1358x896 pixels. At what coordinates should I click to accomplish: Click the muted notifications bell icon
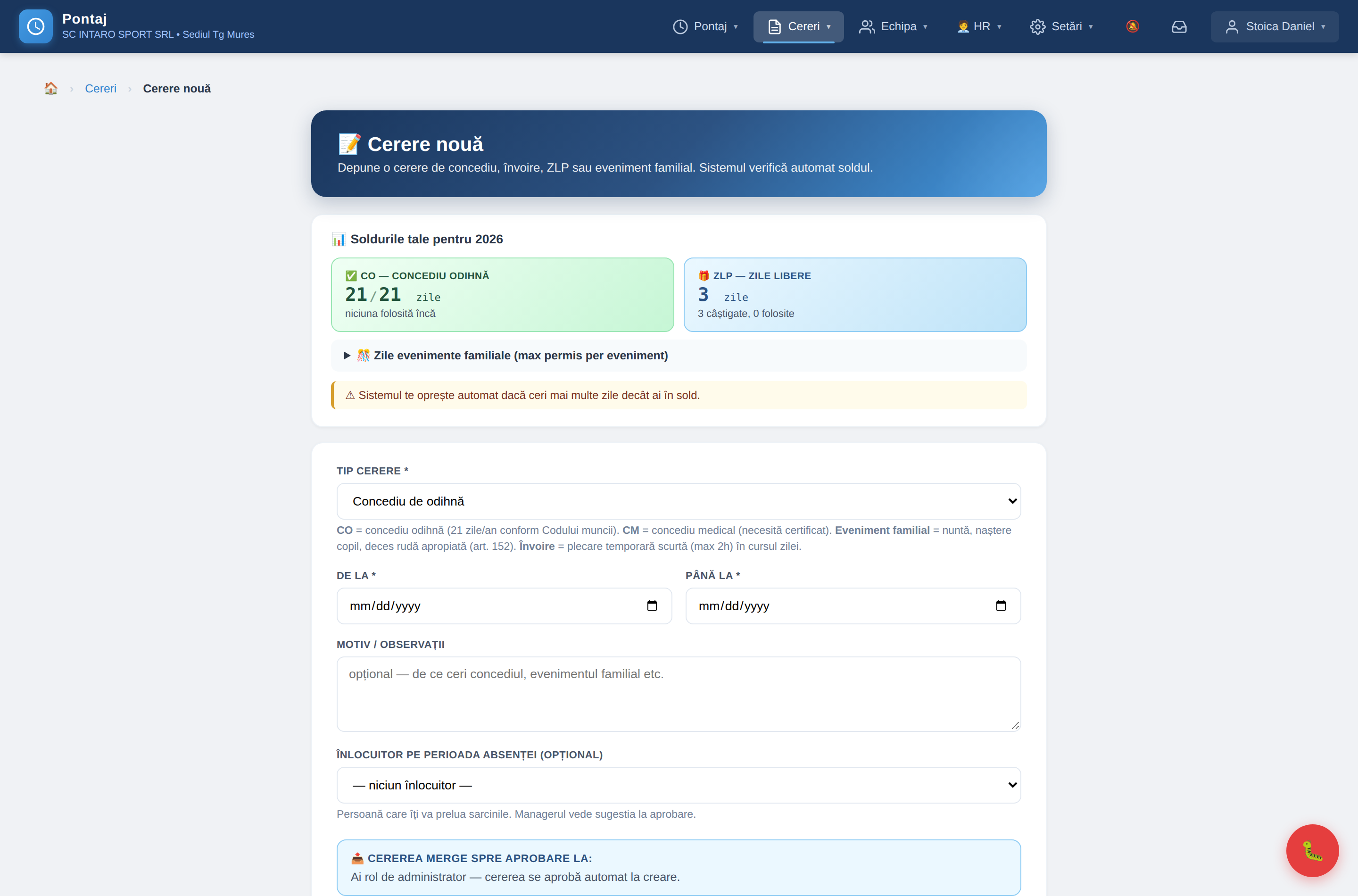[x=1132, y=26]
